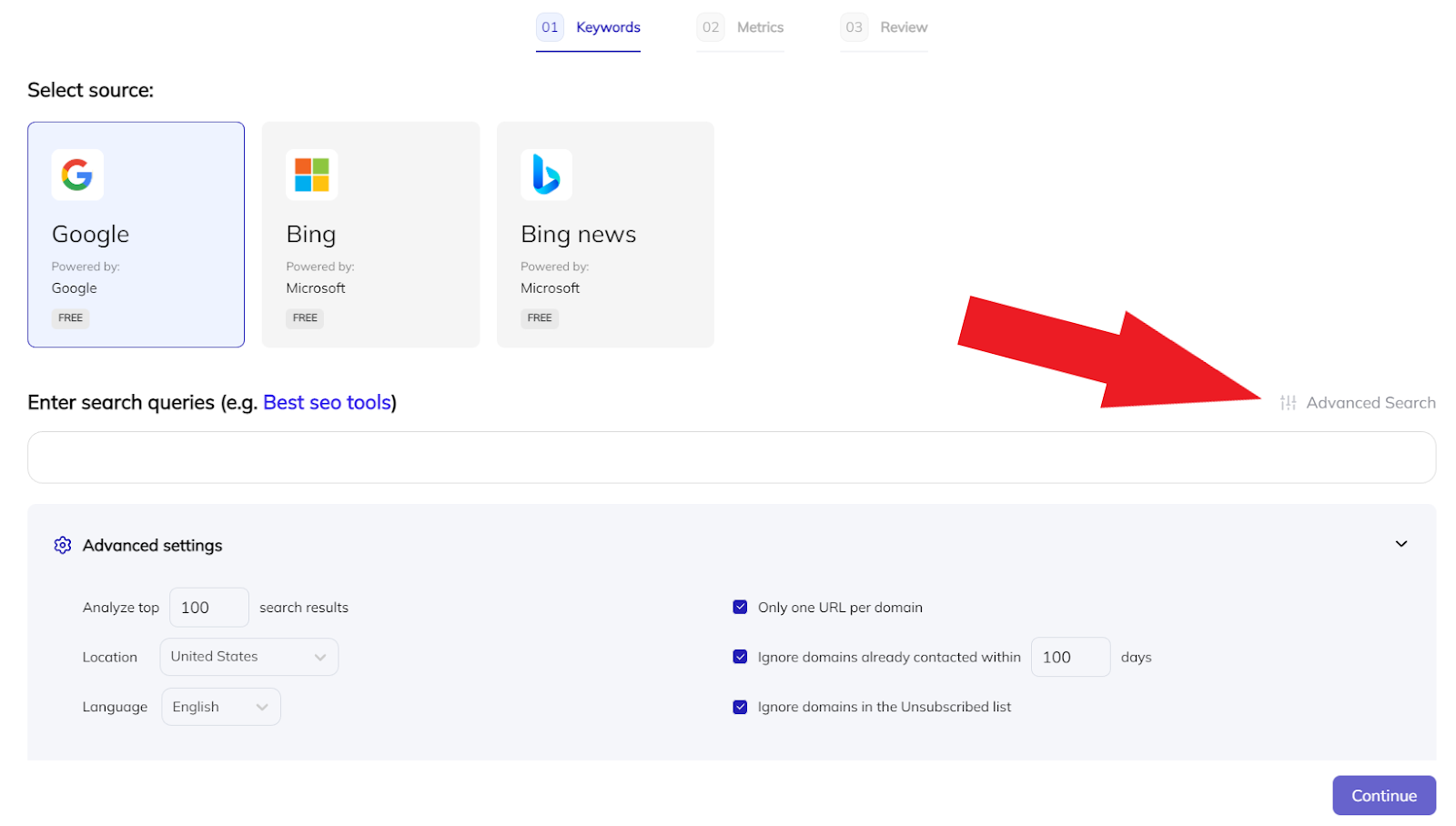Click the Bing news logo icon
The image size is (1456, 826).
[x=546, y=175]
